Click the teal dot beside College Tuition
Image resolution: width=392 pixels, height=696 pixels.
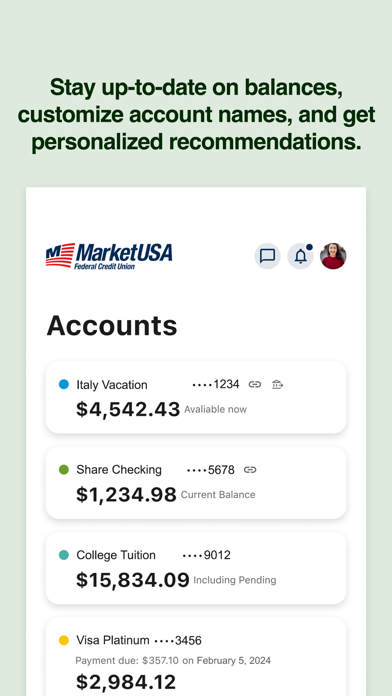[64, 555]
